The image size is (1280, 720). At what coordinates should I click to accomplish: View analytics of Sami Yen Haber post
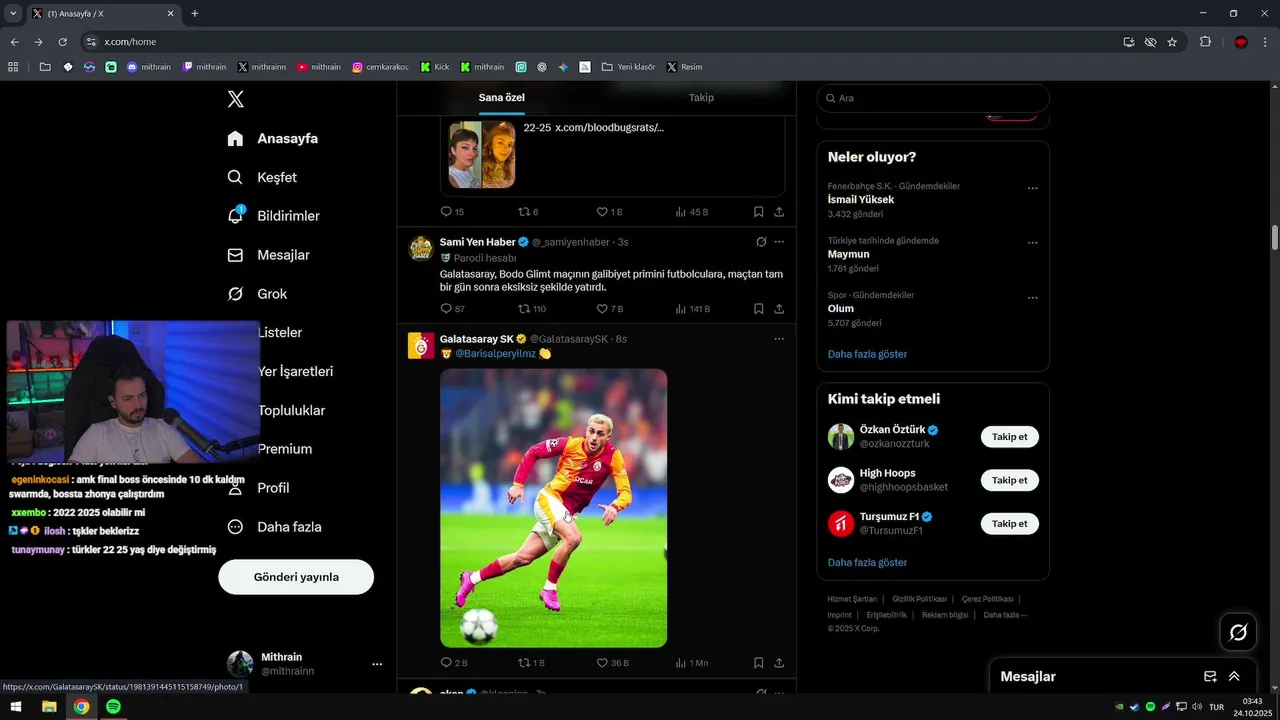pos(692,309)
